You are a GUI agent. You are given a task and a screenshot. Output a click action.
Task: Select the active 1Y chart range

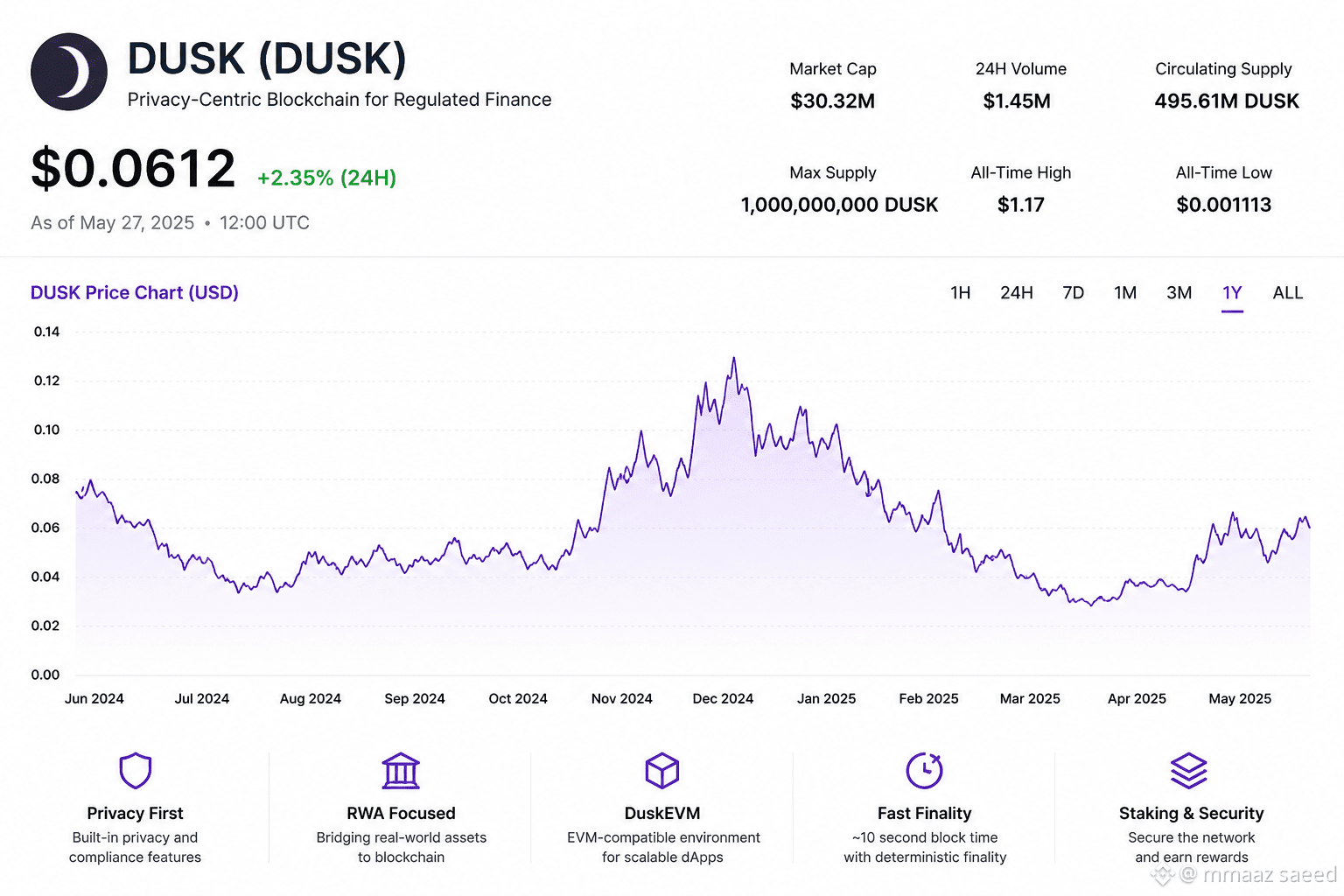pyautogui.click(x=1233, y=293)
